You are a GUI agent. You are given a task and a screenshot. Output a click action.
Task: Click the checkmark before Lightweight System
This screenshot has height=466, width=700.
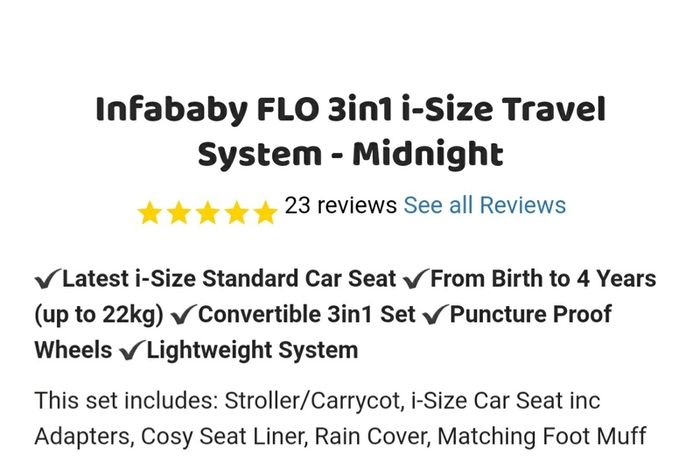[x=132, y=351]
